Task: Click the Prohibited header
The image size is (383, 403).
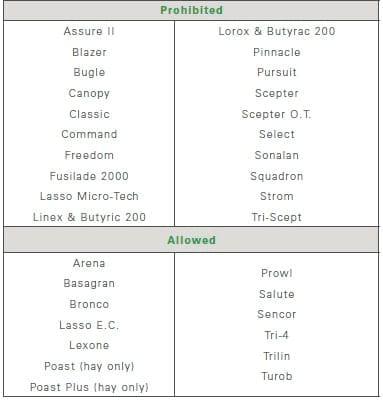Action: [x=191, y=10]
